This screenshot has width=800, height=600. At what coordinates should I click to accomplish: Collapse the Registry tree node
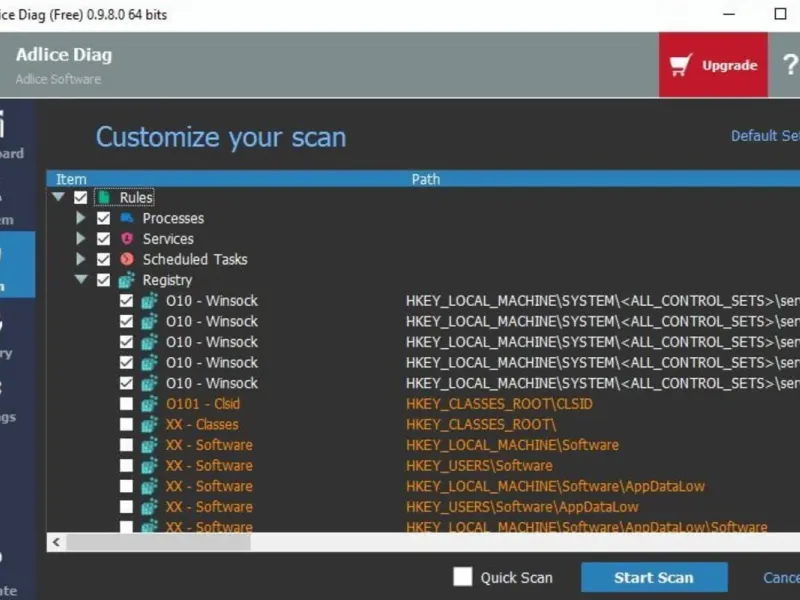[81, 279]
